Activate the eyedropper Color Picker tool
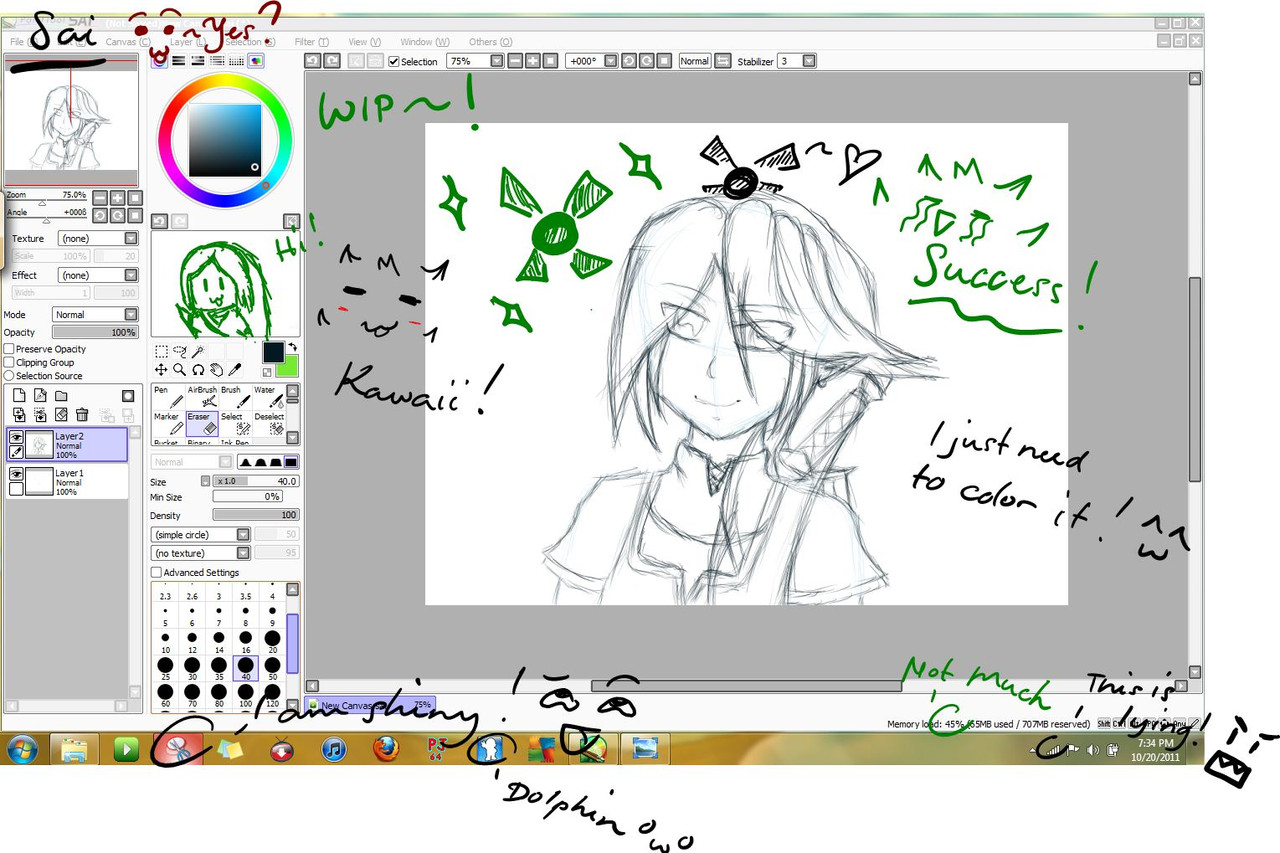 pyautogui.click(x=234, y=369)
